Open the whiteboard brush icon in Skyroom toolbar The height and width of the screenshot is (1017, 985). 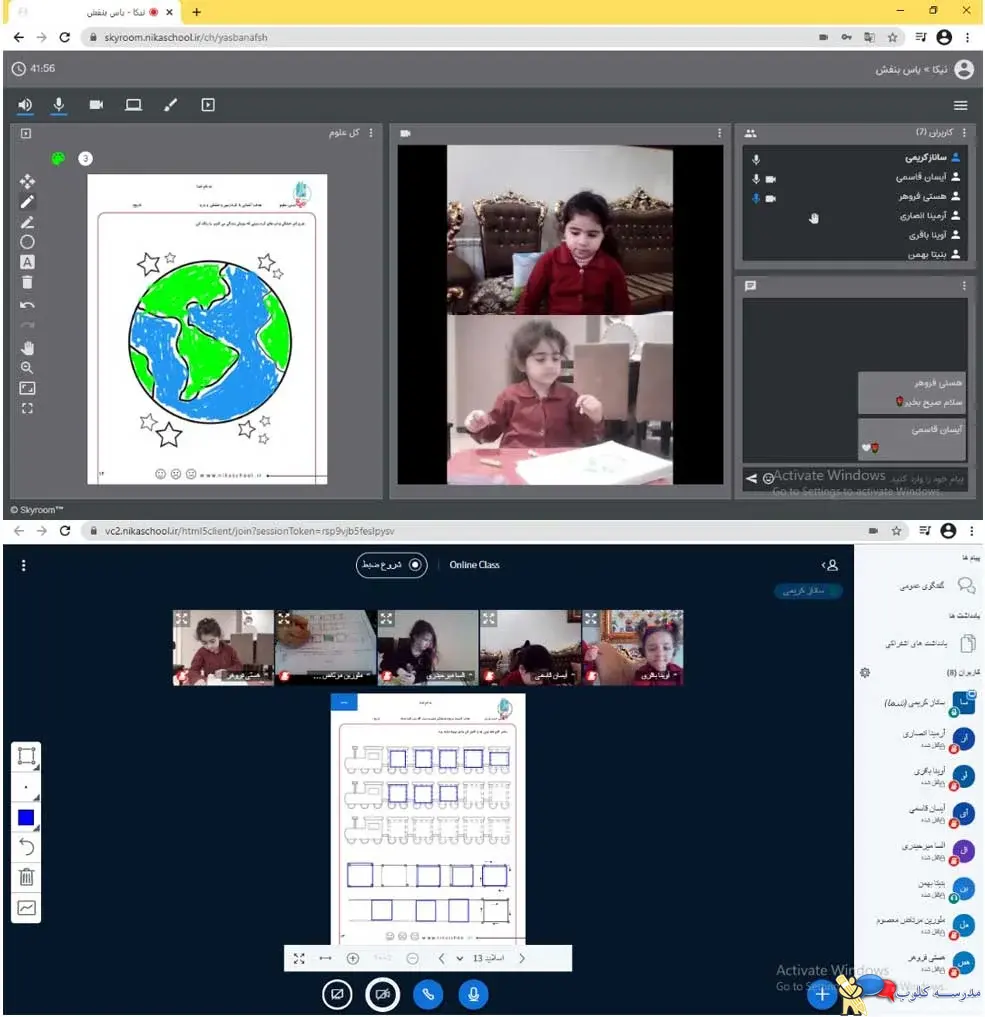(x=171, y=105)
